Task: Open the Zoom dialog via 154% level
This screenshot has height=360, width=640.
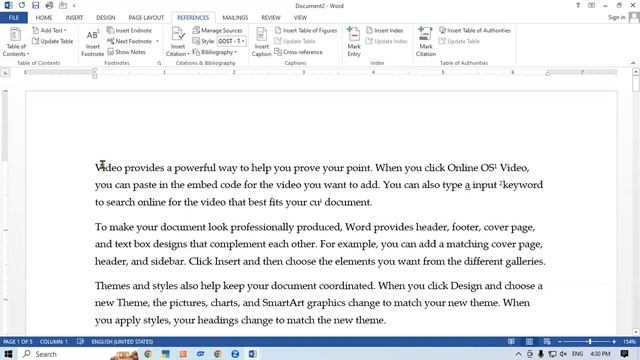Action: click(629, 342)
